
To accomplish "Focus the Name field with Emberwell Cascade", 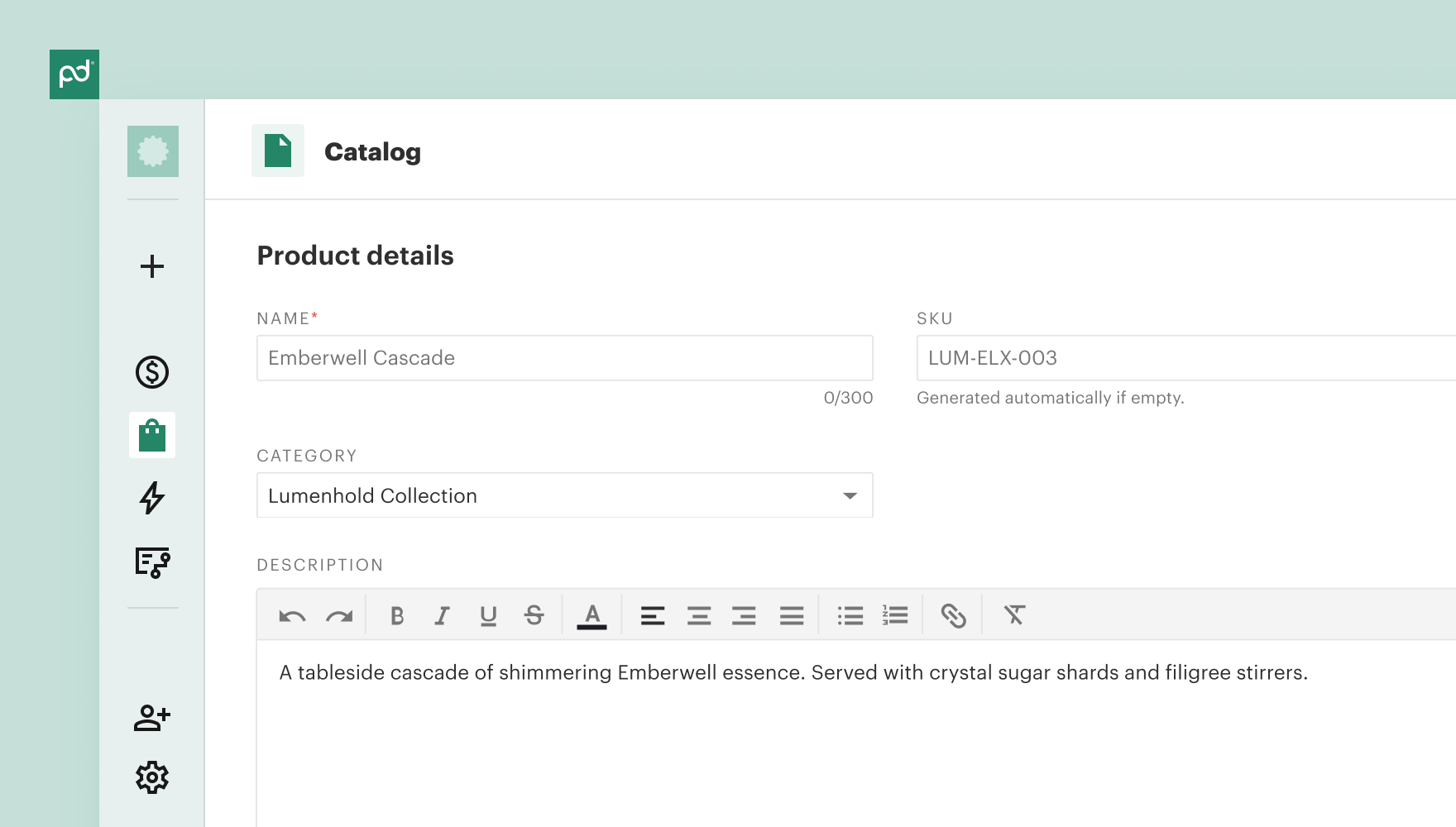I will tap(565, 358).
